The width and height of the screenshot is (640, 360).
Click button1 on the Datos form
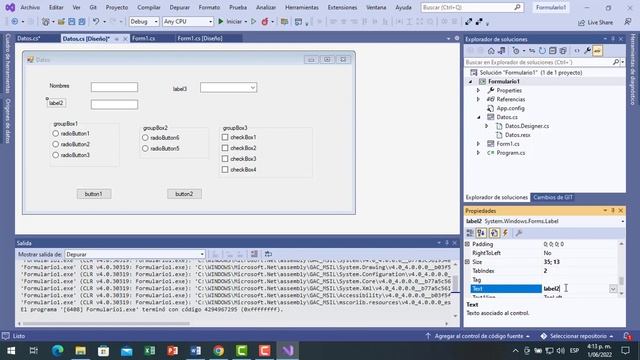[94, 194]
